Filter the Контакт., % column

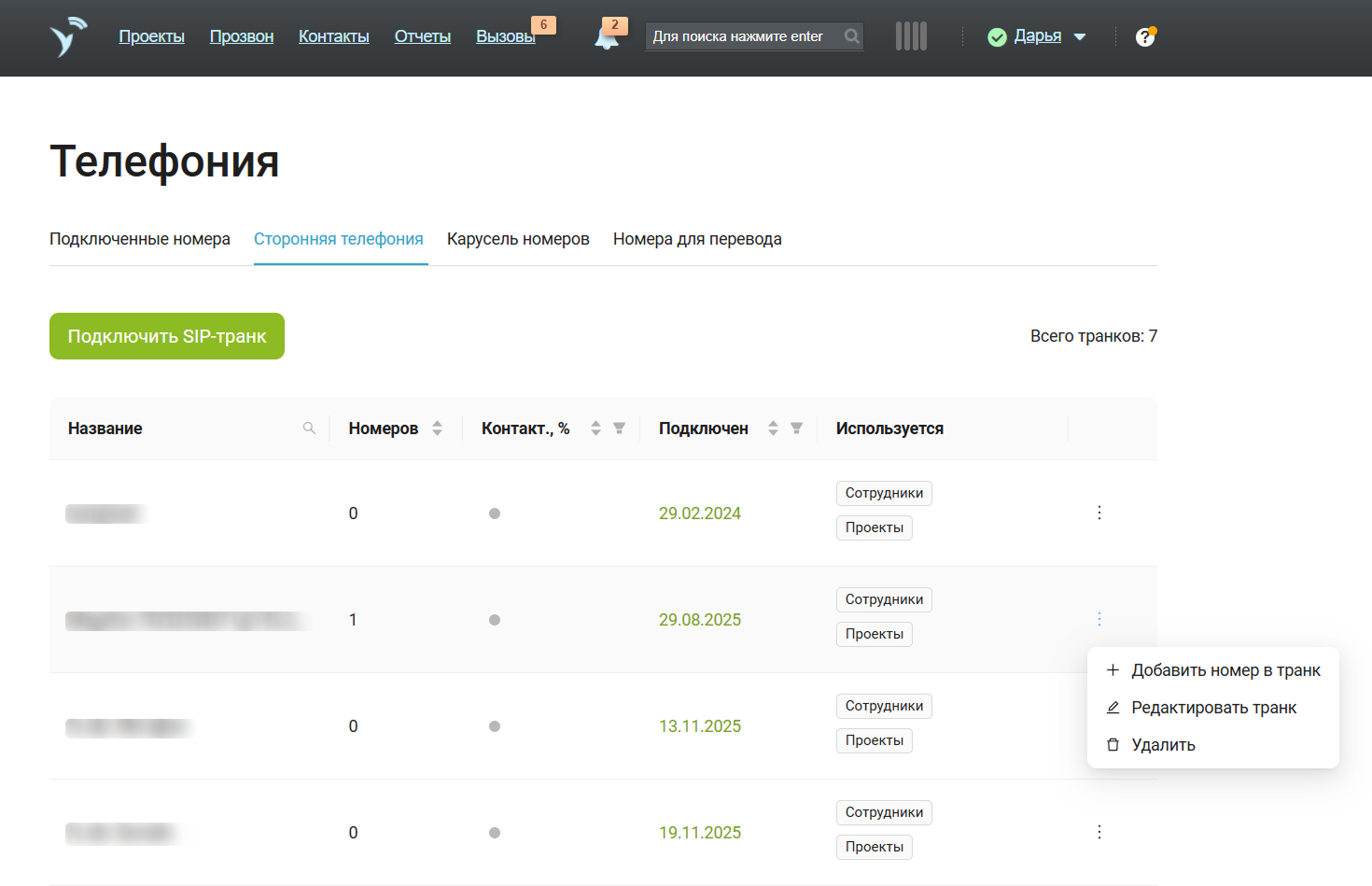[619, 429]
